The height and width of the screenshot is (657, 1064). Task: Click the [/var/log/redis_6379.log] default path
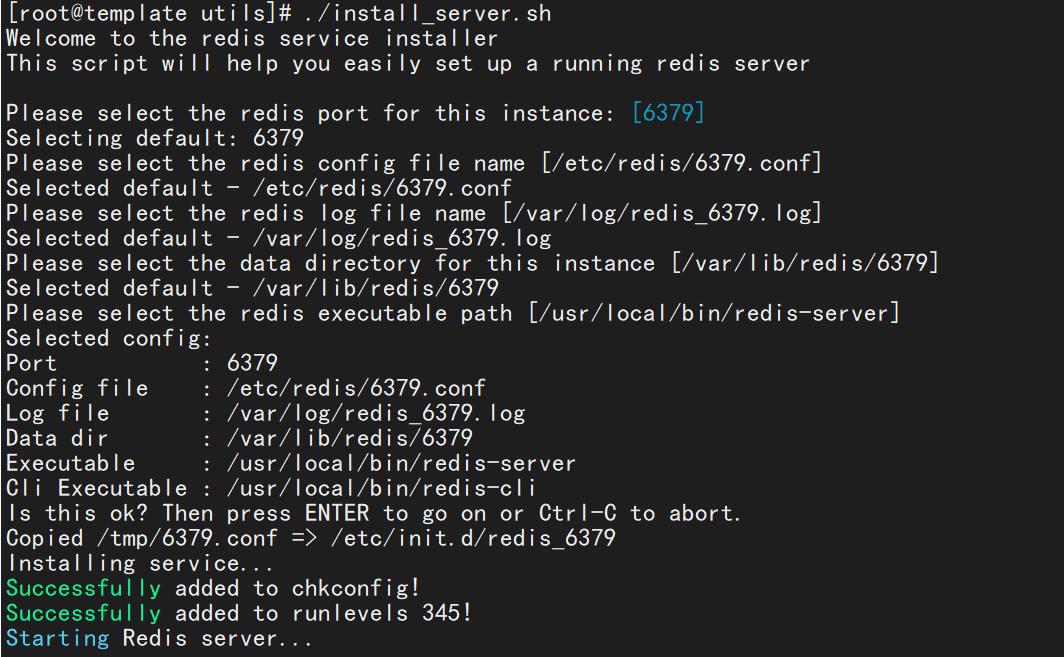click(x=662, y=213)
